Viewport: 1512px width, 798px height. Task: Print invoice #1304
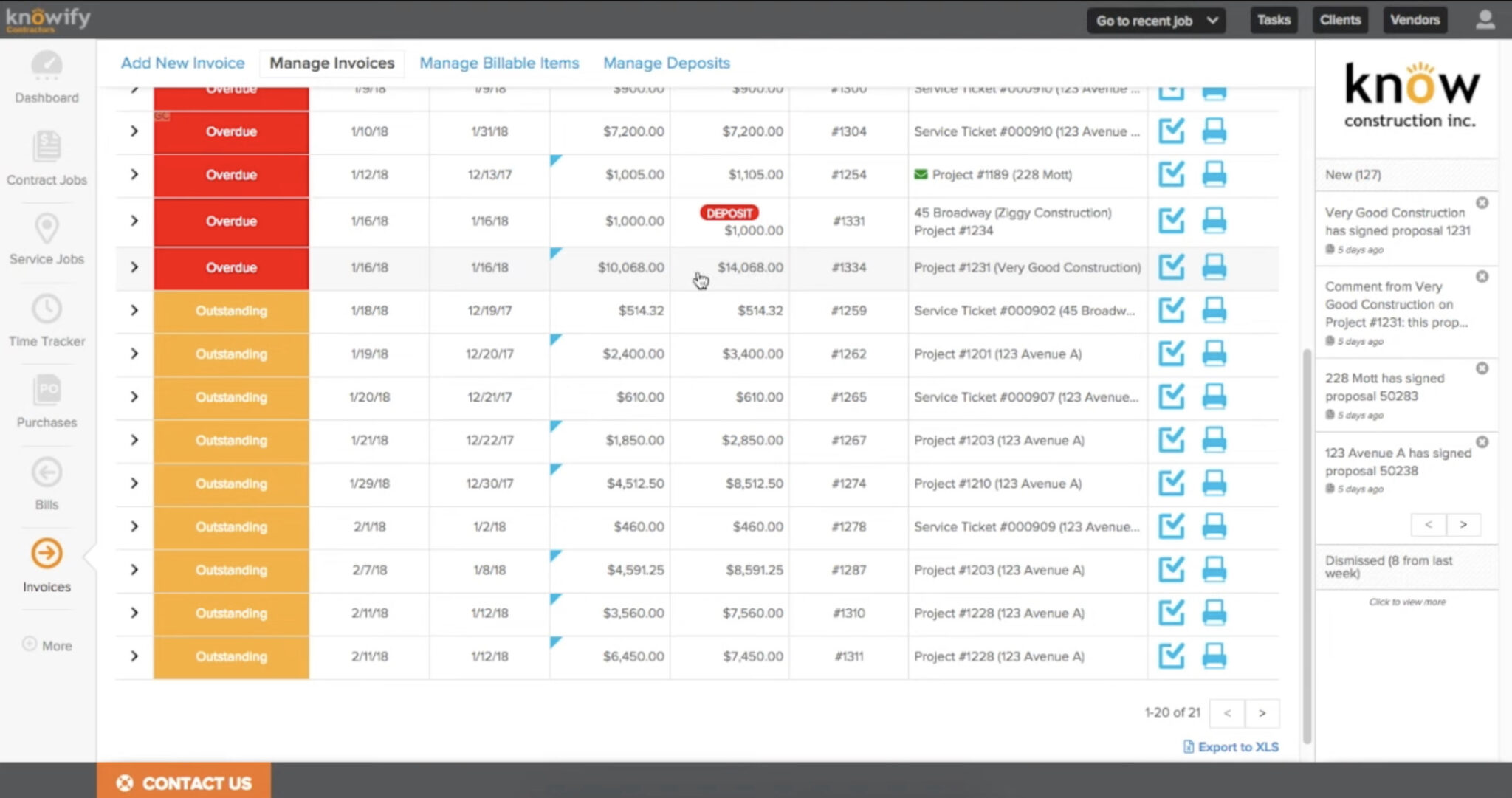(1214, 131)
